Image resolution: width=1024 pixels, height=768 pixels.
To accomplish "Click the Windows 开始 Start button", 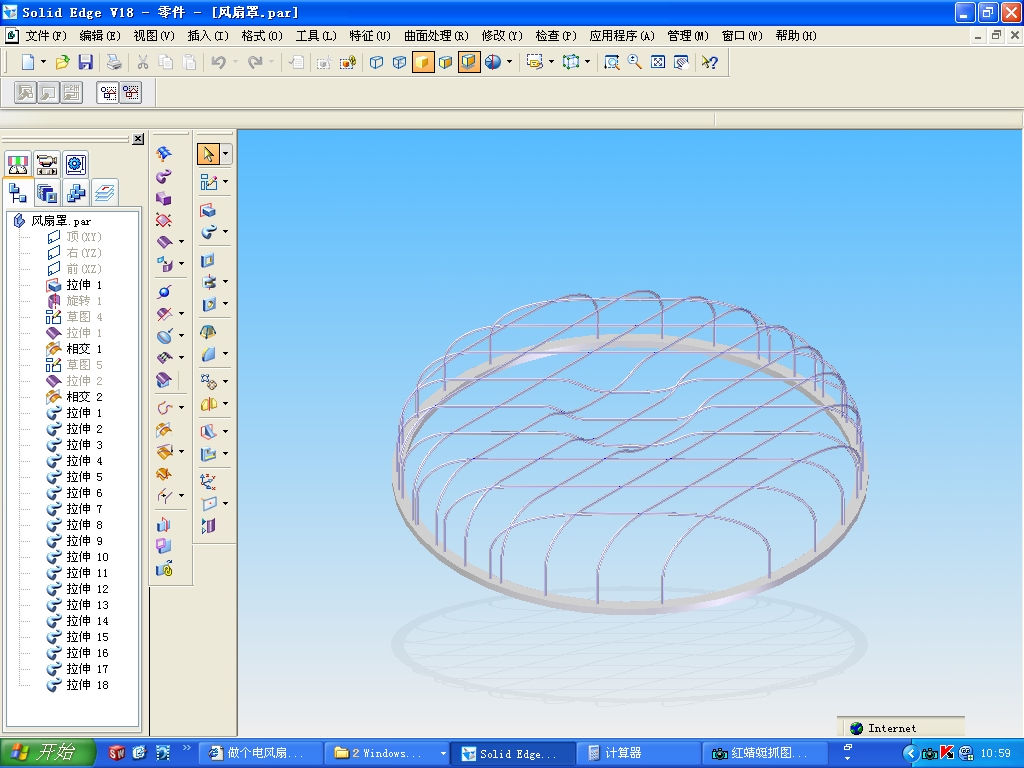I will click(x=48, y=753).
